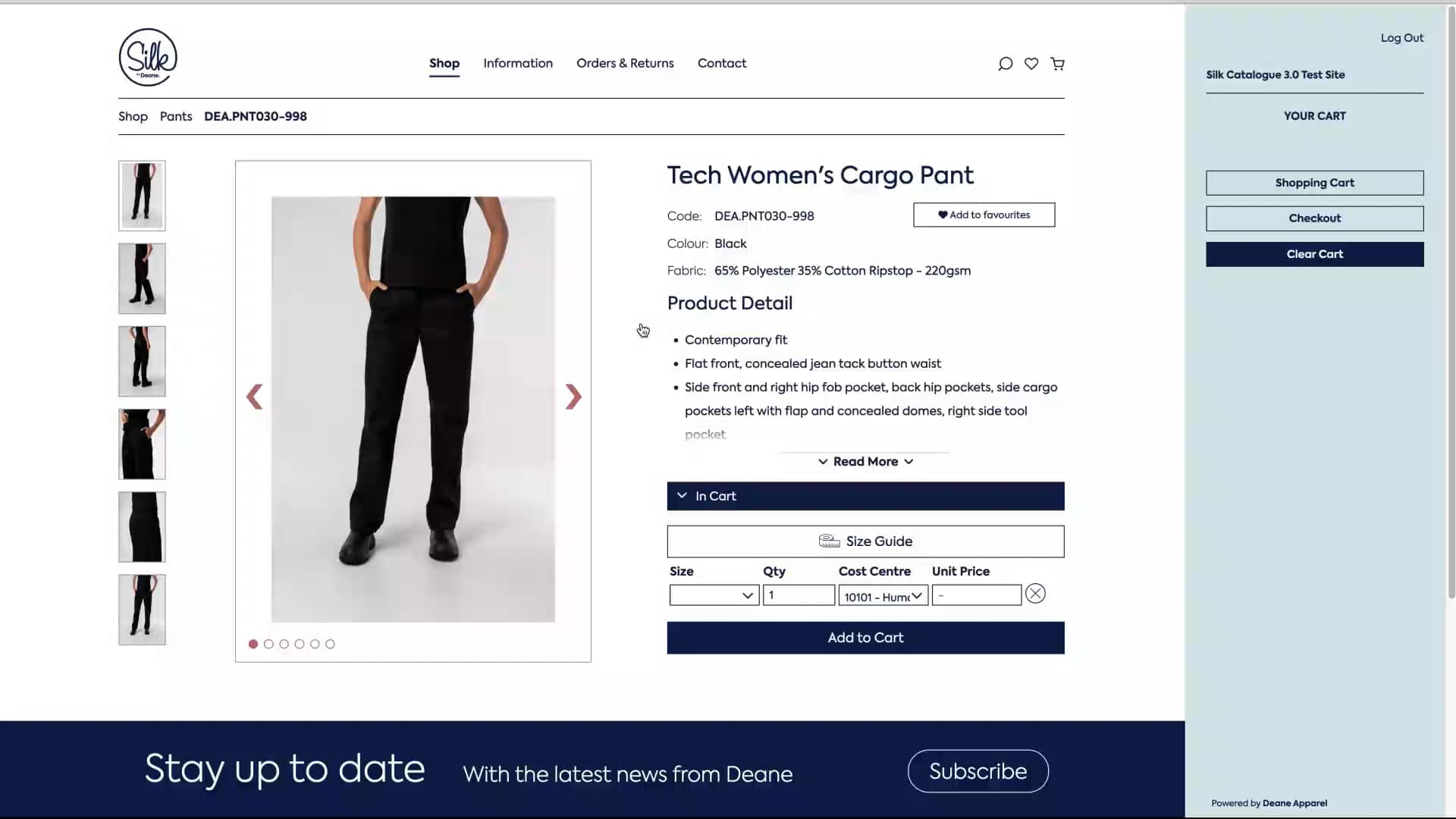The image size is (1456, 819).
Task: Proceed with the Checkout button
Action: click(1314, 218)
